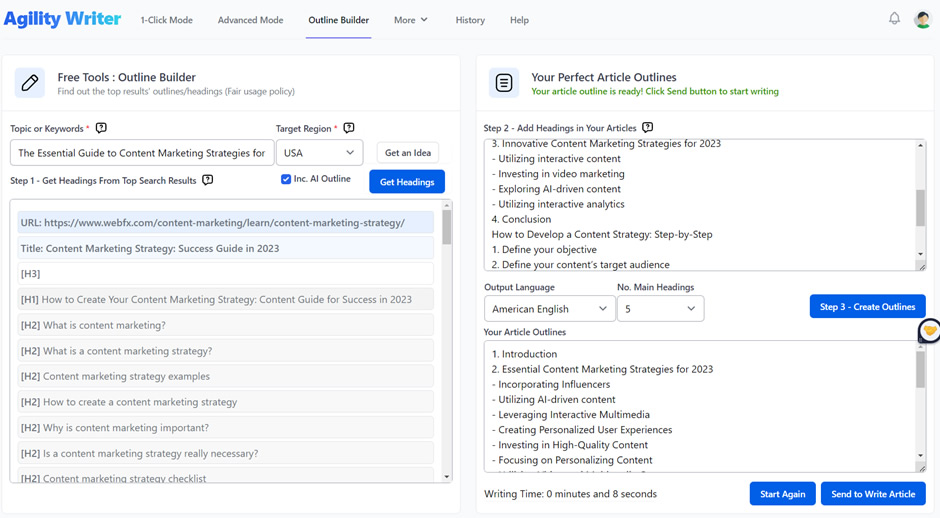Select [H2] Content marketing strategy examples
This screenshot has height=518, width=940.
(x=225, y=376)
